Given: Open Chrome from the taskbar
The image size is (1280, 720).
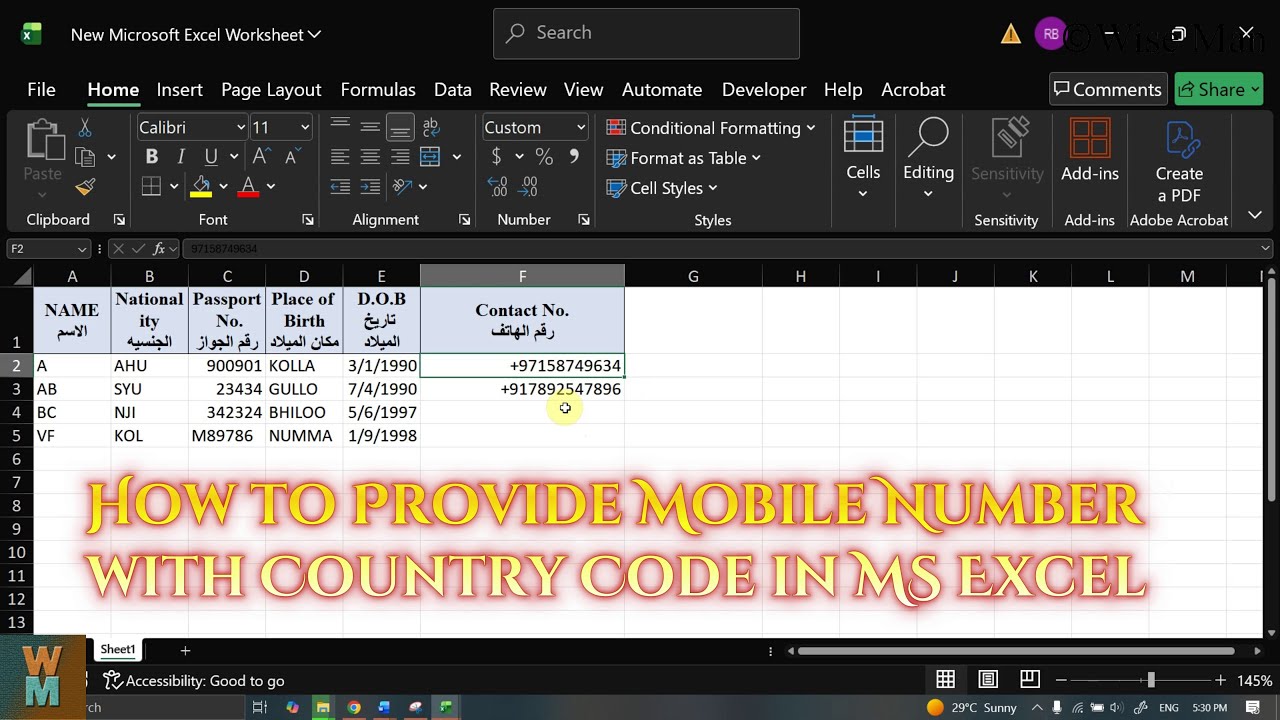Looking at the screenshot, I should click(353, 707).
